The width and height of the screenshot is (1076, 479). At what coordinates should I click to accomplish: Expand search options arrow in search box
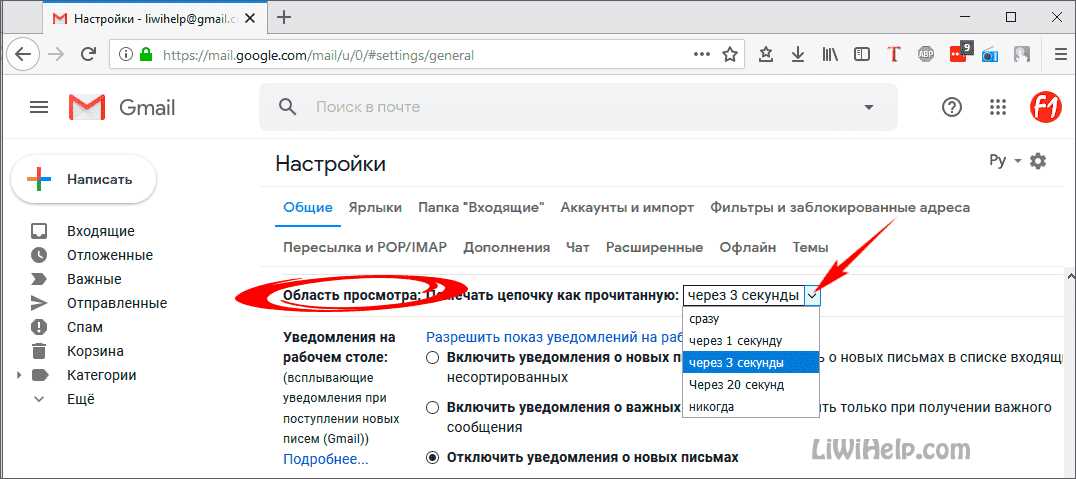pyautogui.click(x=869, y=107)
